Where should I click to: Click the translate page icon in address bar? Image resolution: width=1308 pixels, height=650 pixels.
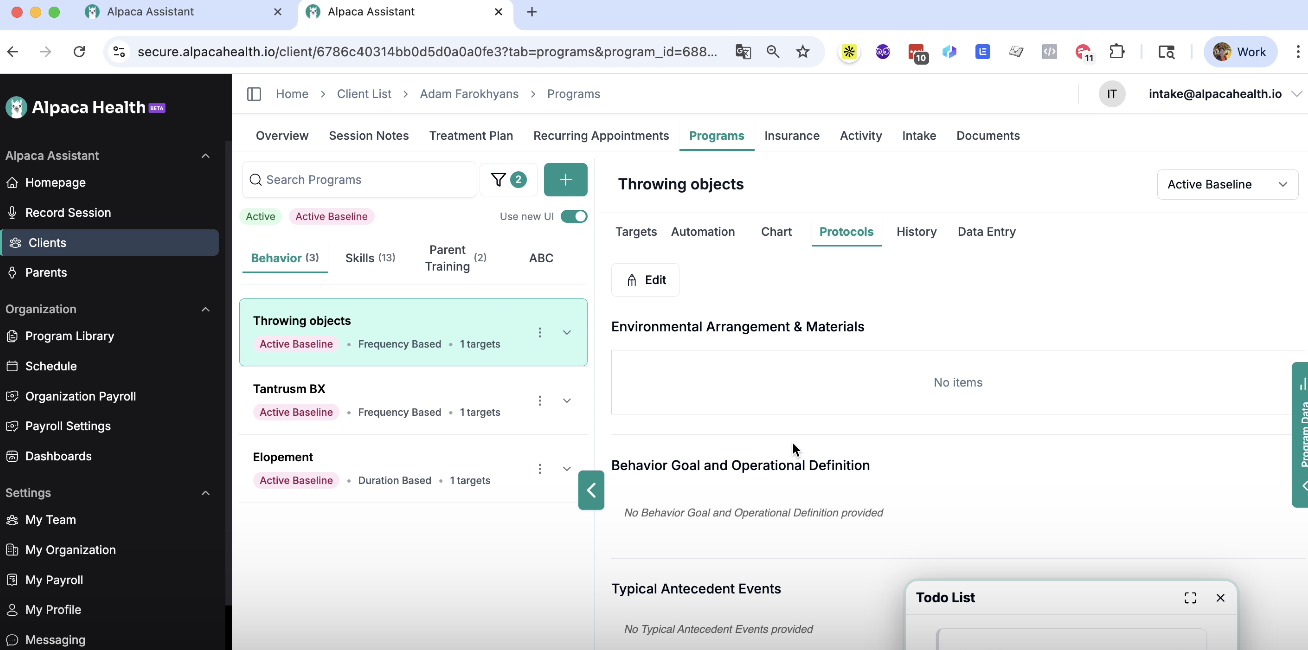click(743, 52)
